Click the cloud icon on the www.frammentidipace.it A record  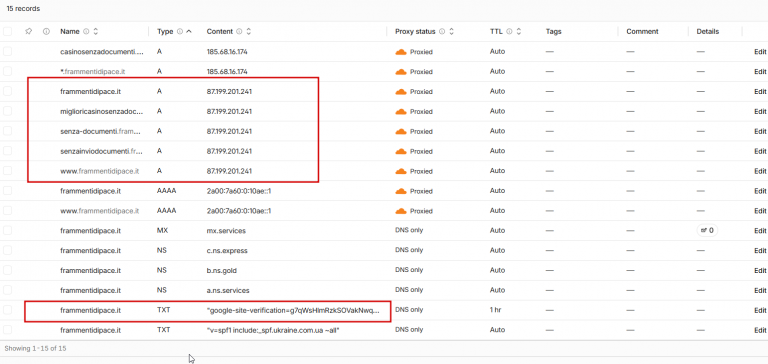click(401, 171)
